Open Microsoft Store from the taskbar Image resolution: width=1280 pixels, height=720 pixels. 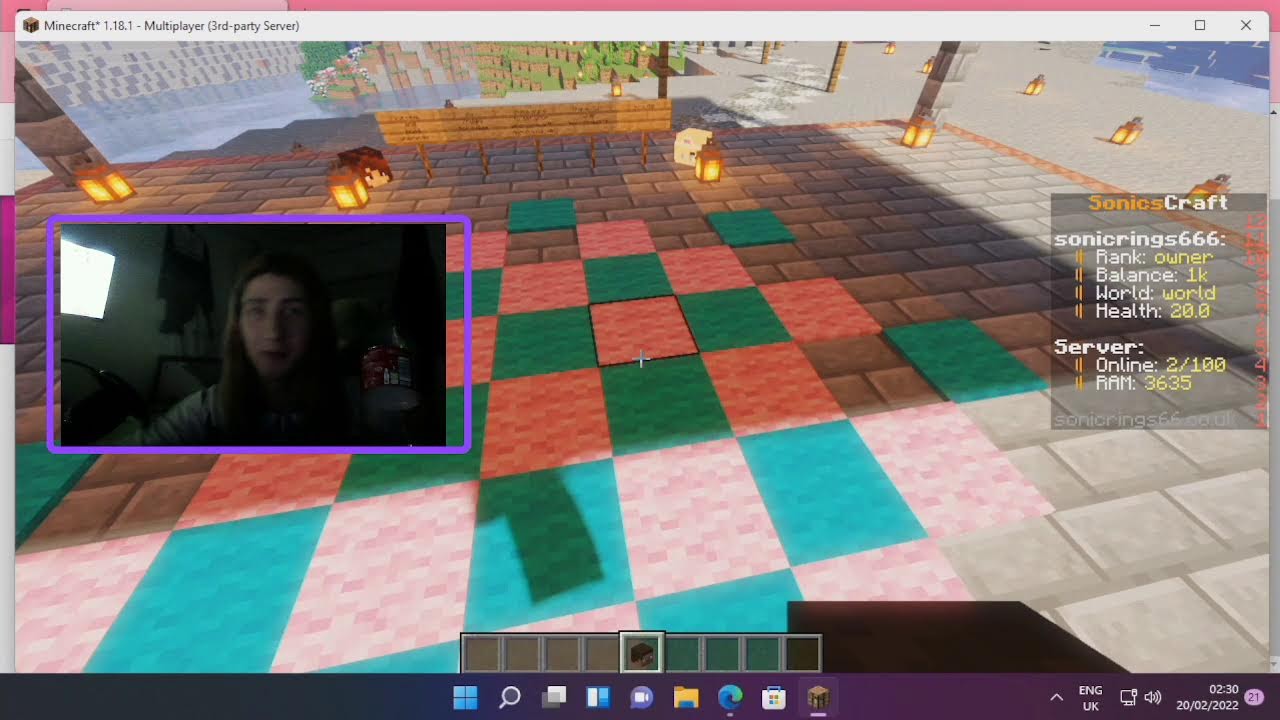pyautogui.click(x=773, y=697)
